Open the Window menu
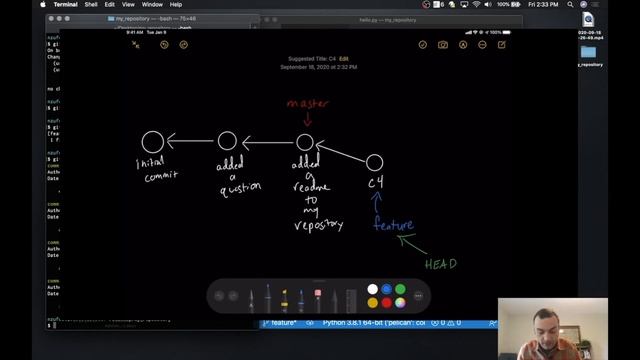The width and height of the screenshot is (640, 360). point(152,4)
